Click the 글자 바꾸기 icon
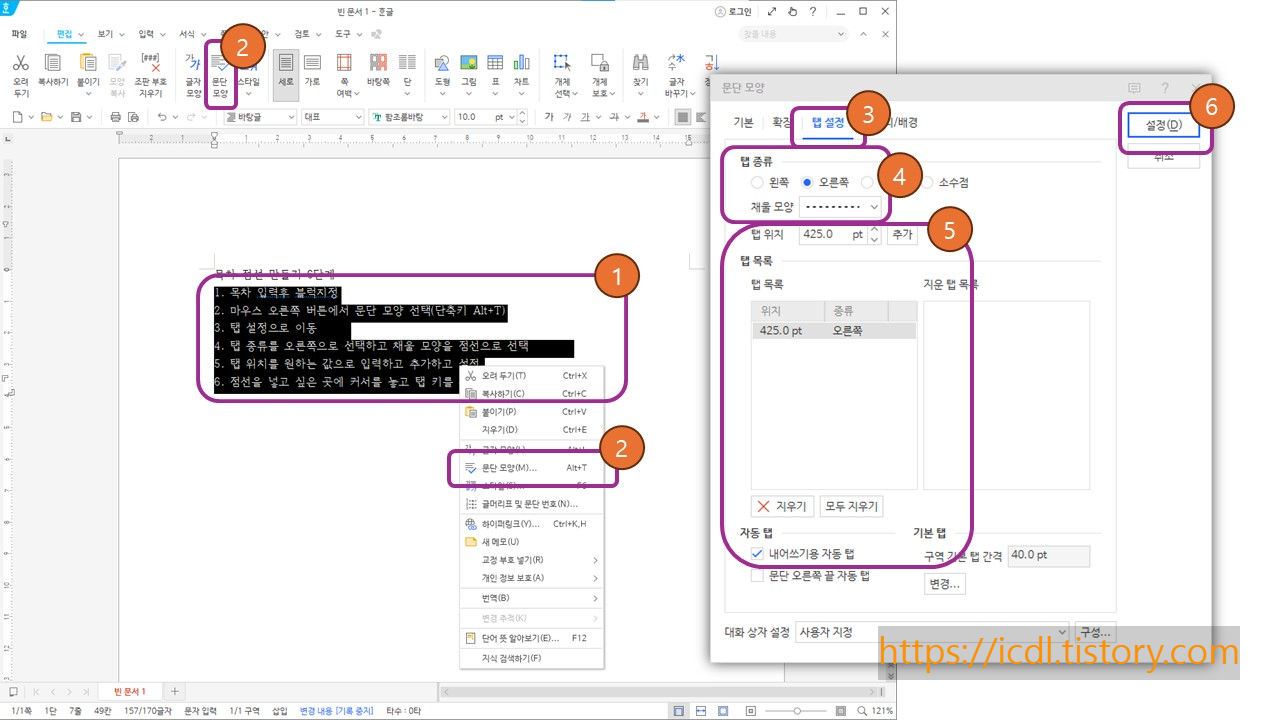Image resolution: width=1280 pixels, height=720 pixels. point(676,63)
